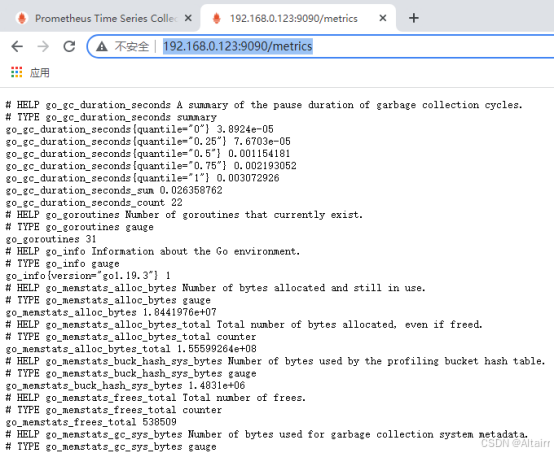Click the go_memstats_alloc_bytes_total value line
554x454 pixels.
point(131,349)
